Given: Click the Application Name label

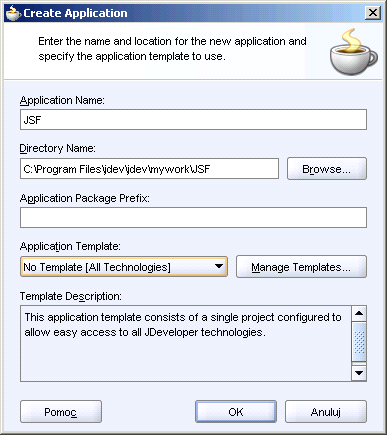Looking at the screenshot, I should coord(62,100).
